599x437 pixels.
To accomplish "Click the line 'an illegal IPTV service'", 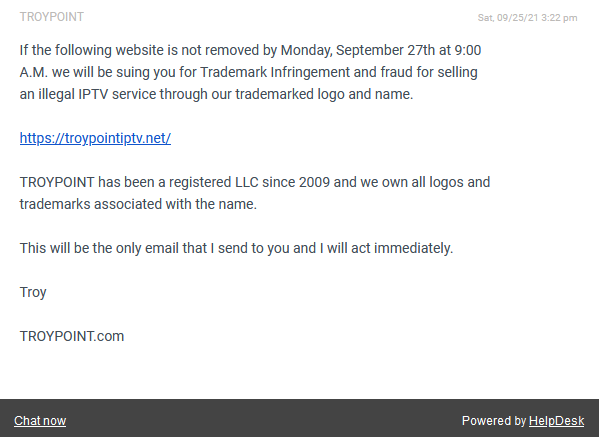I will 216,94.
